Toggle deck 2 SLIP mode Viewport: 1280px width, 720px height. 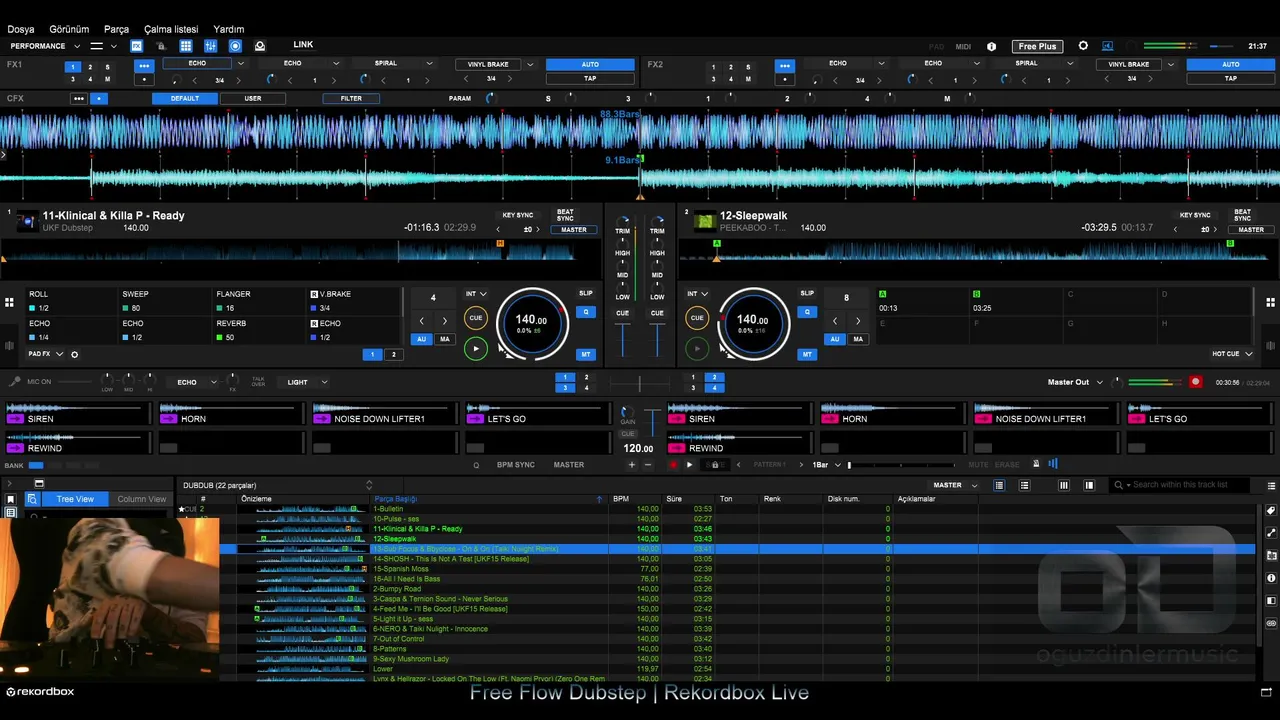tap(807, 294)
